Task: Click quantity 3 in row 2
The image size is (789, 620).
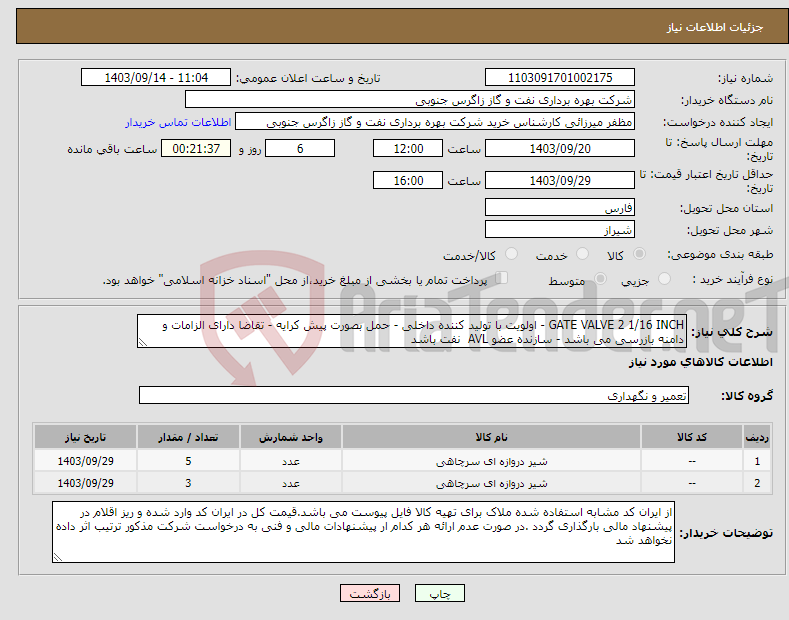Action: 188,483
